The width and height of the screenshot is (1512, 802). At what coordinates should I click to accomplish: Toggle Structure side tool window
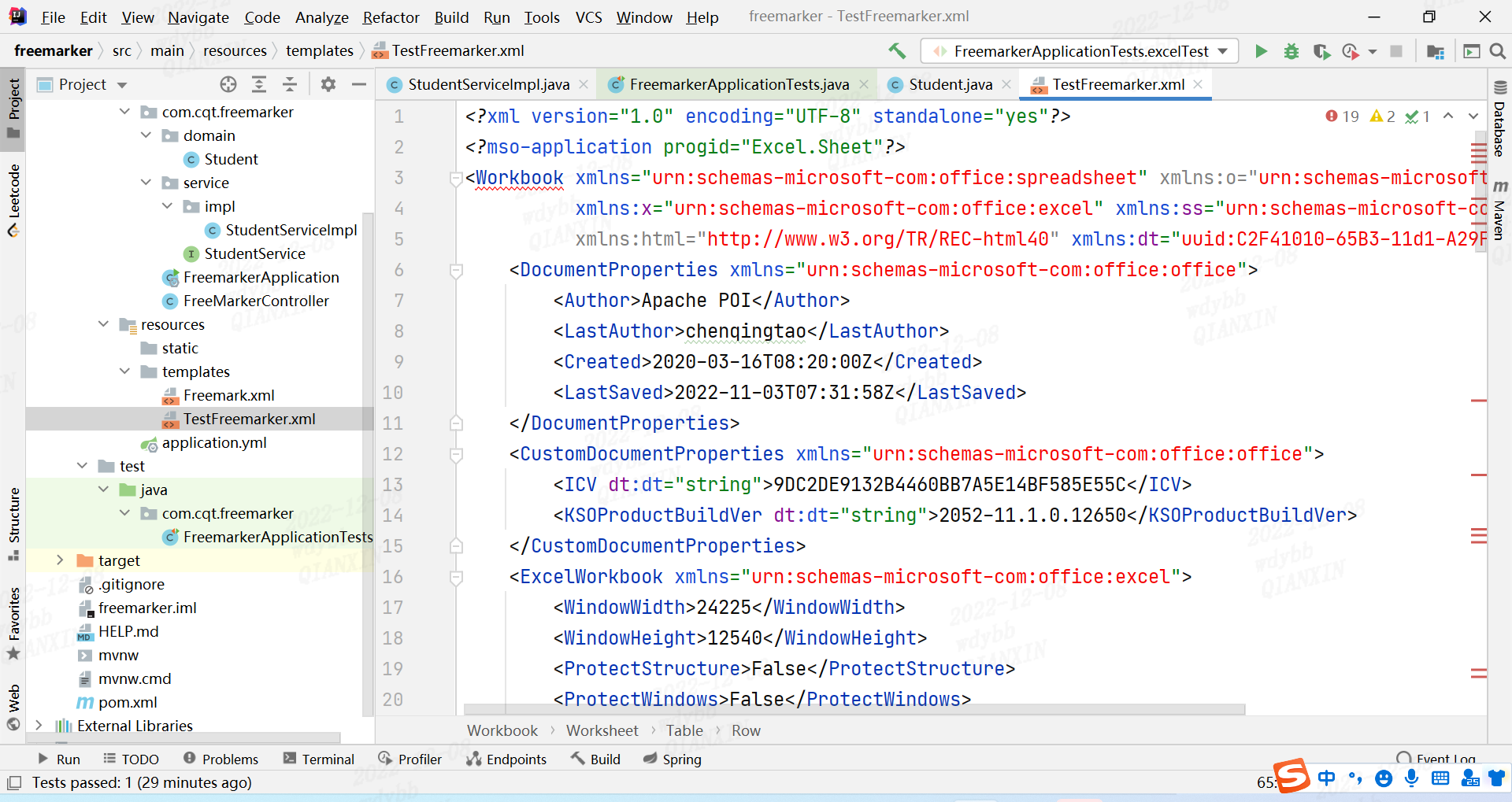click(13, 524)
